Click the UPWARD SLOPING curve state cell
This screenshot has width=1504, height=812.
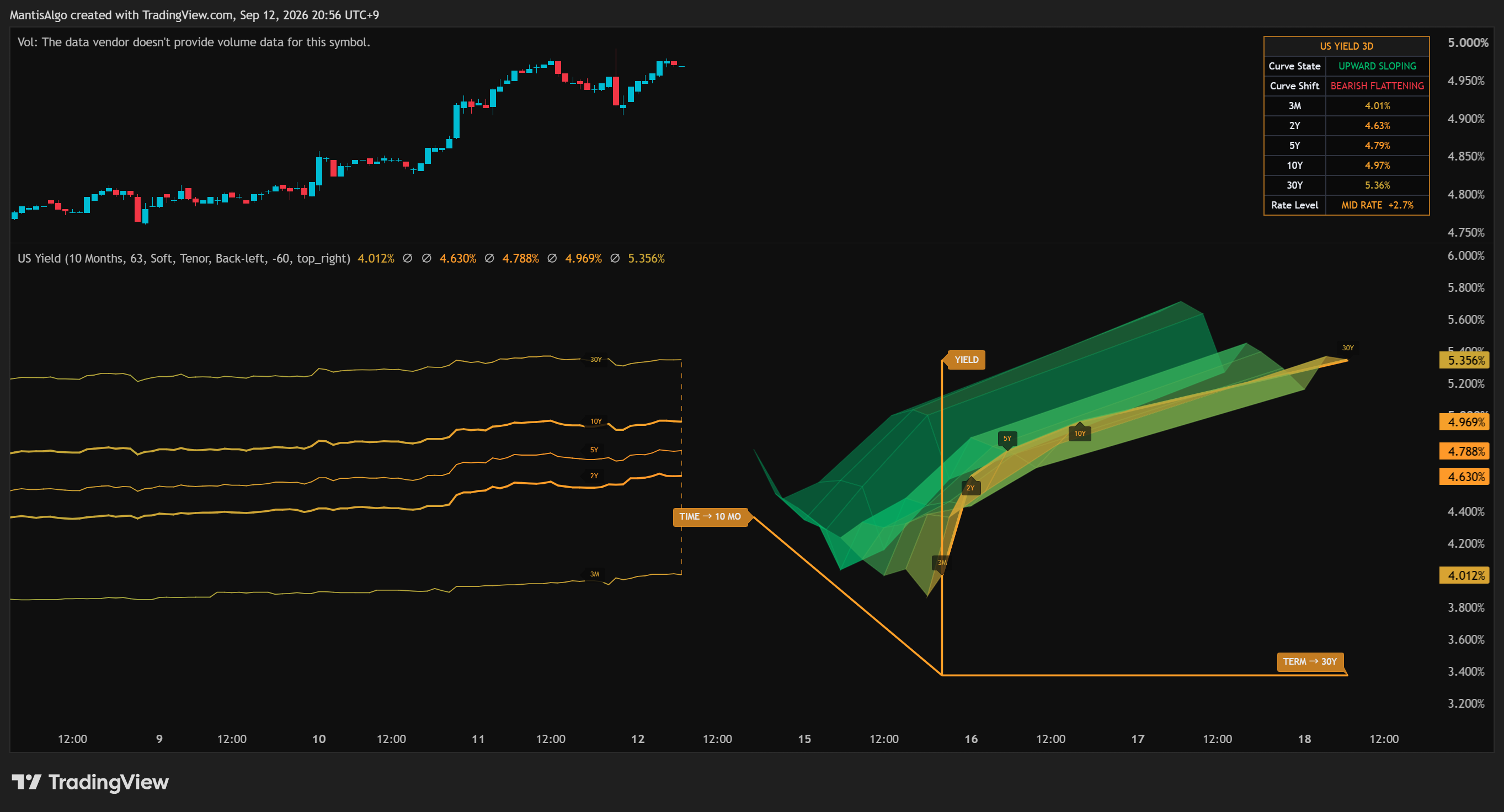(x=1377, y=66)
